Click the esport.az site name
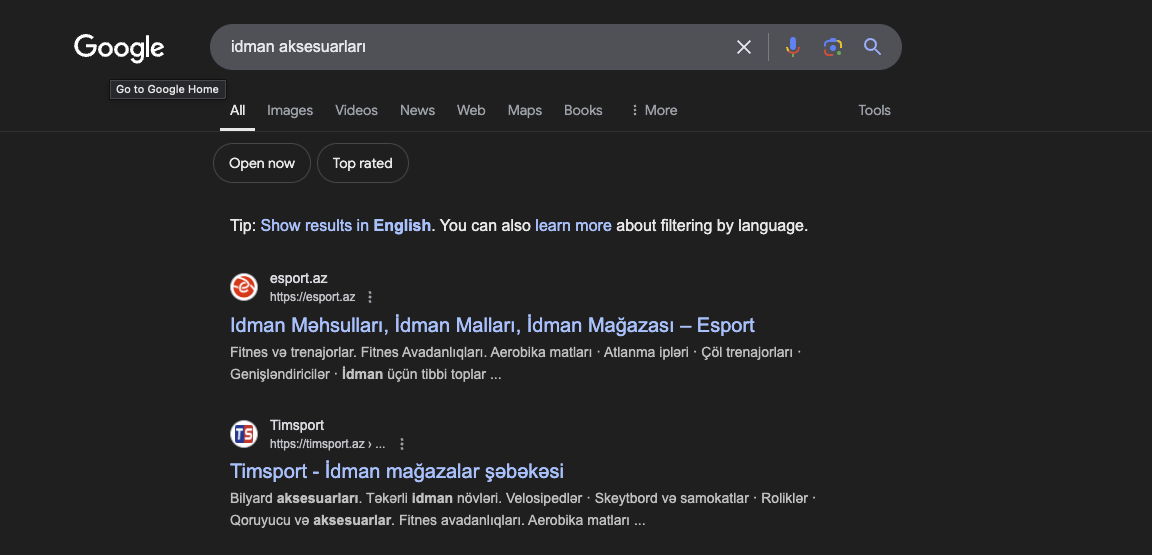This screenshot has height=555, width=1152. (298, 279)
